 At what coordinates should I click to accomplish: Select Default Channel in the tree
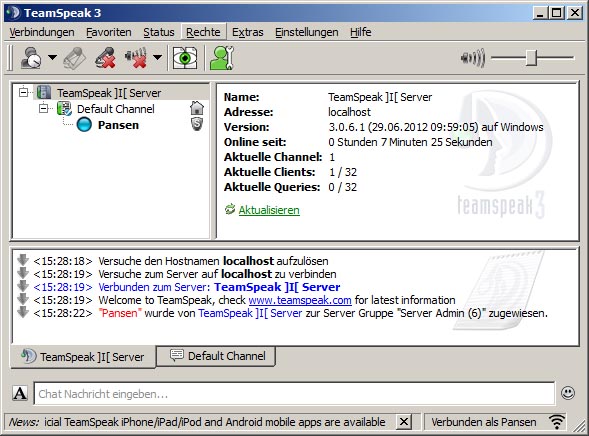[x=116, y=109]
